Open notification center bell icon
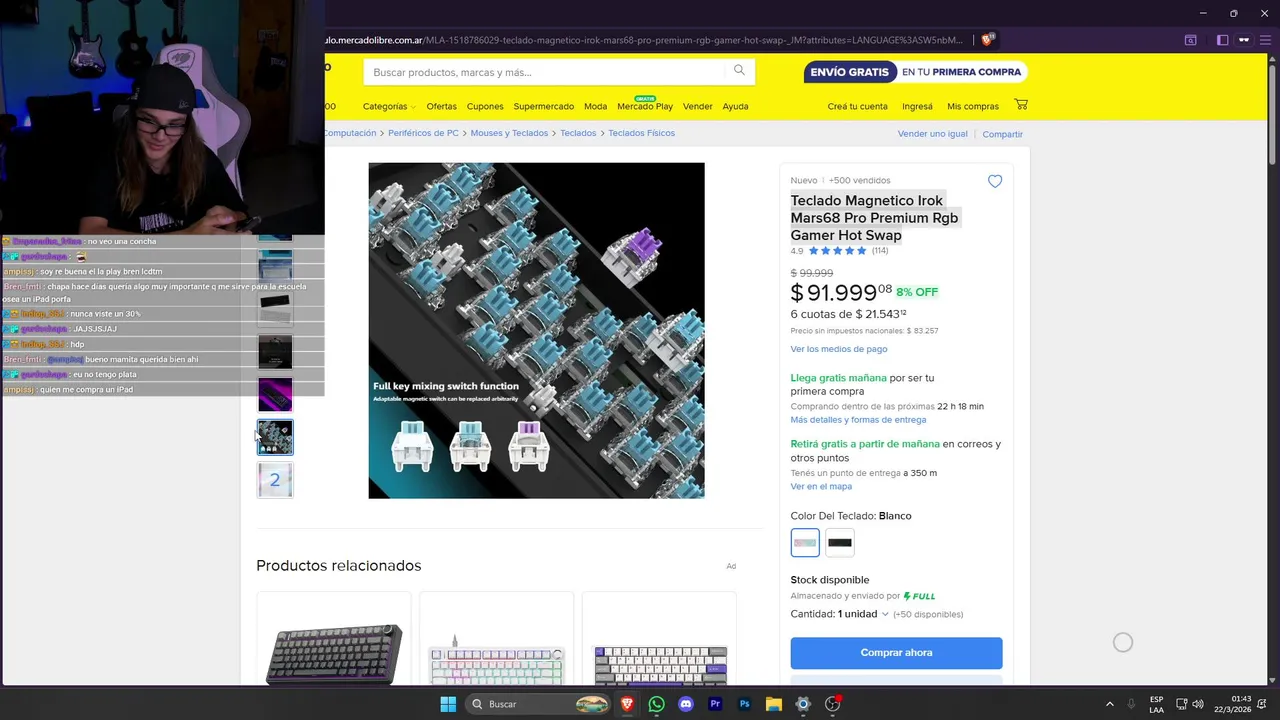Image resolution: width=1280 pixels, height=720 pixels. point(1263,704)
